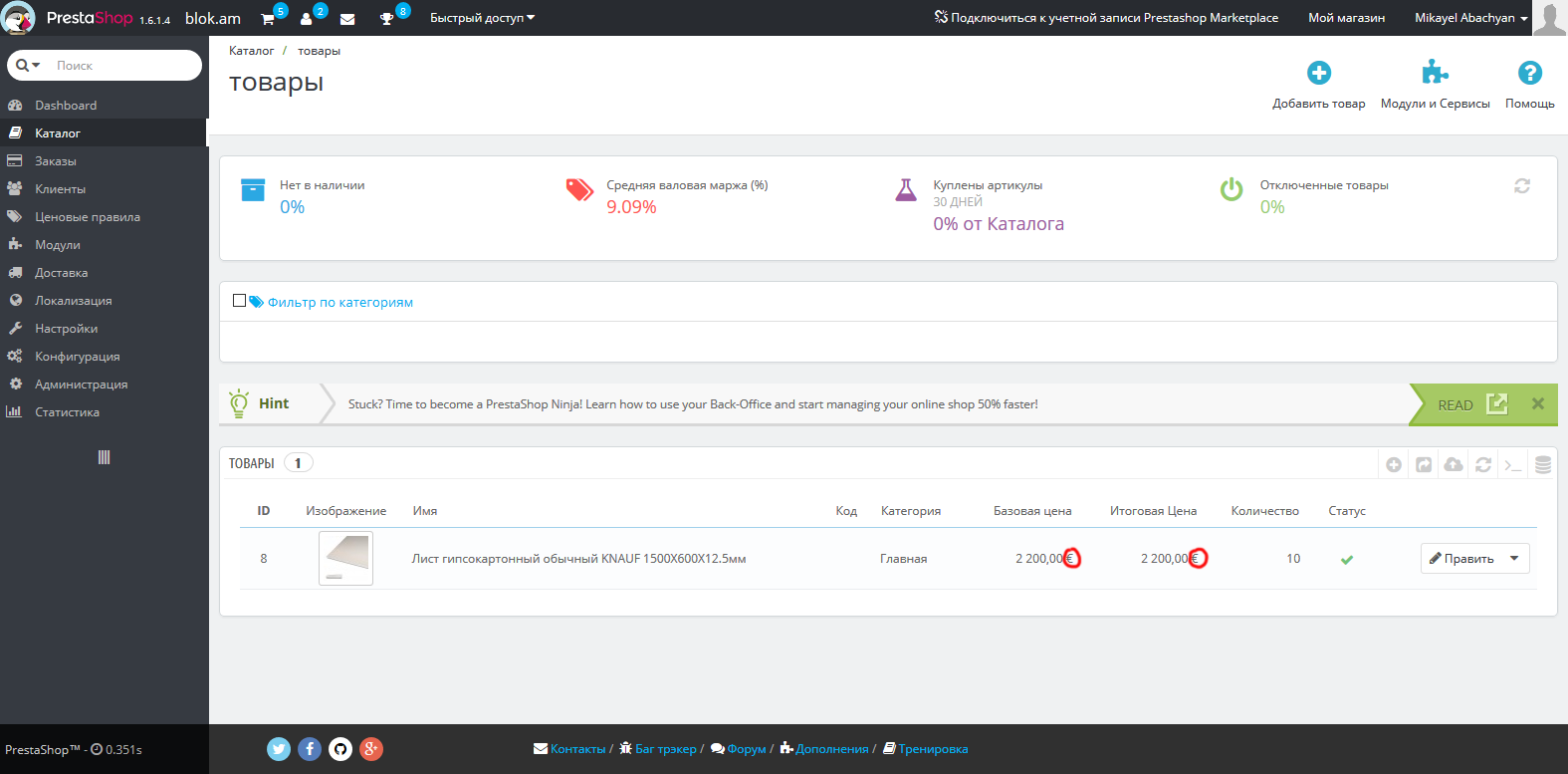
Task: Click the user avatar picture
Action: pyautogui.click(x=1549, y=18)
